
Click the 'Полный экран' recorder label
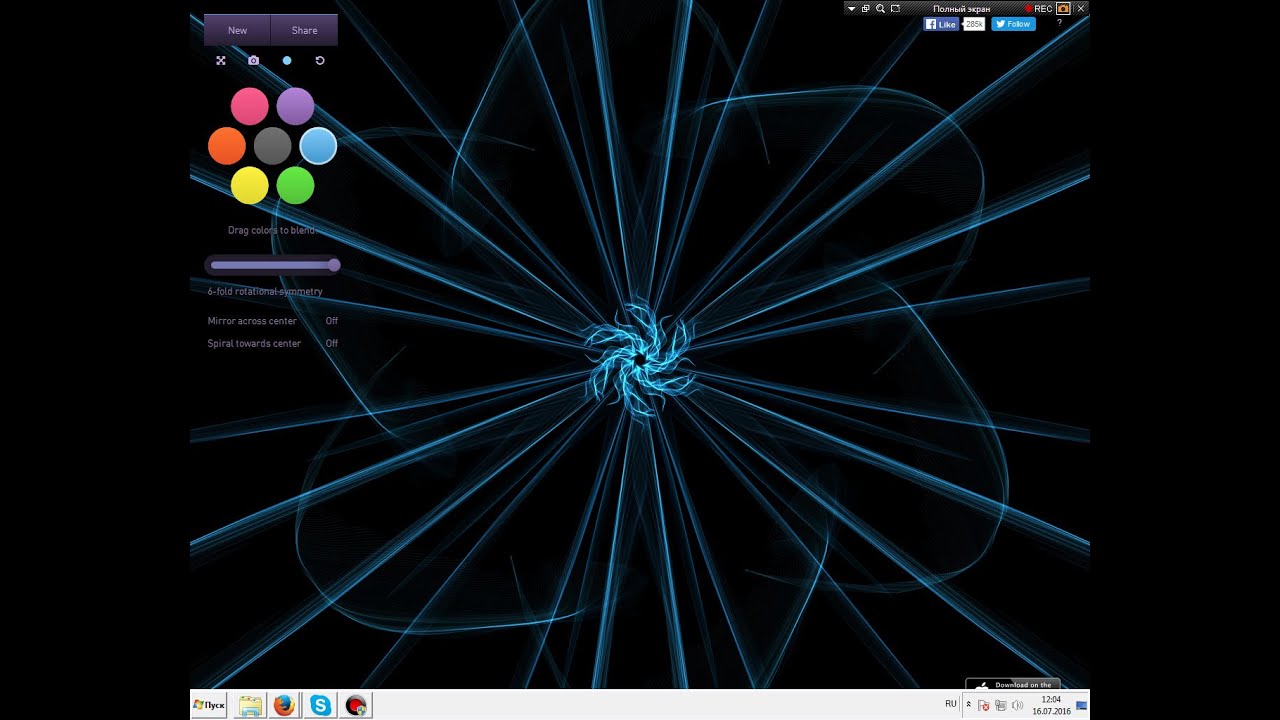961,9
